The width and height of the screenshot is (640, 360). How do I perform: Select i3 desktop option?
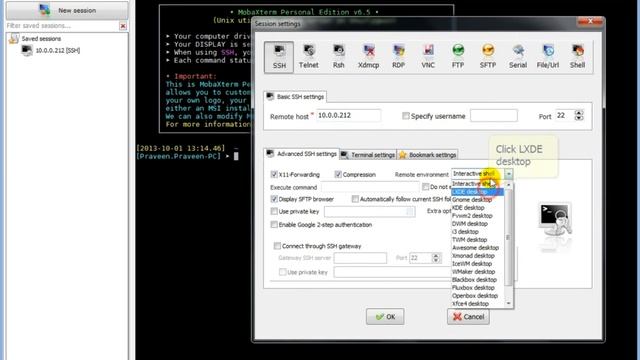[478, 231]
